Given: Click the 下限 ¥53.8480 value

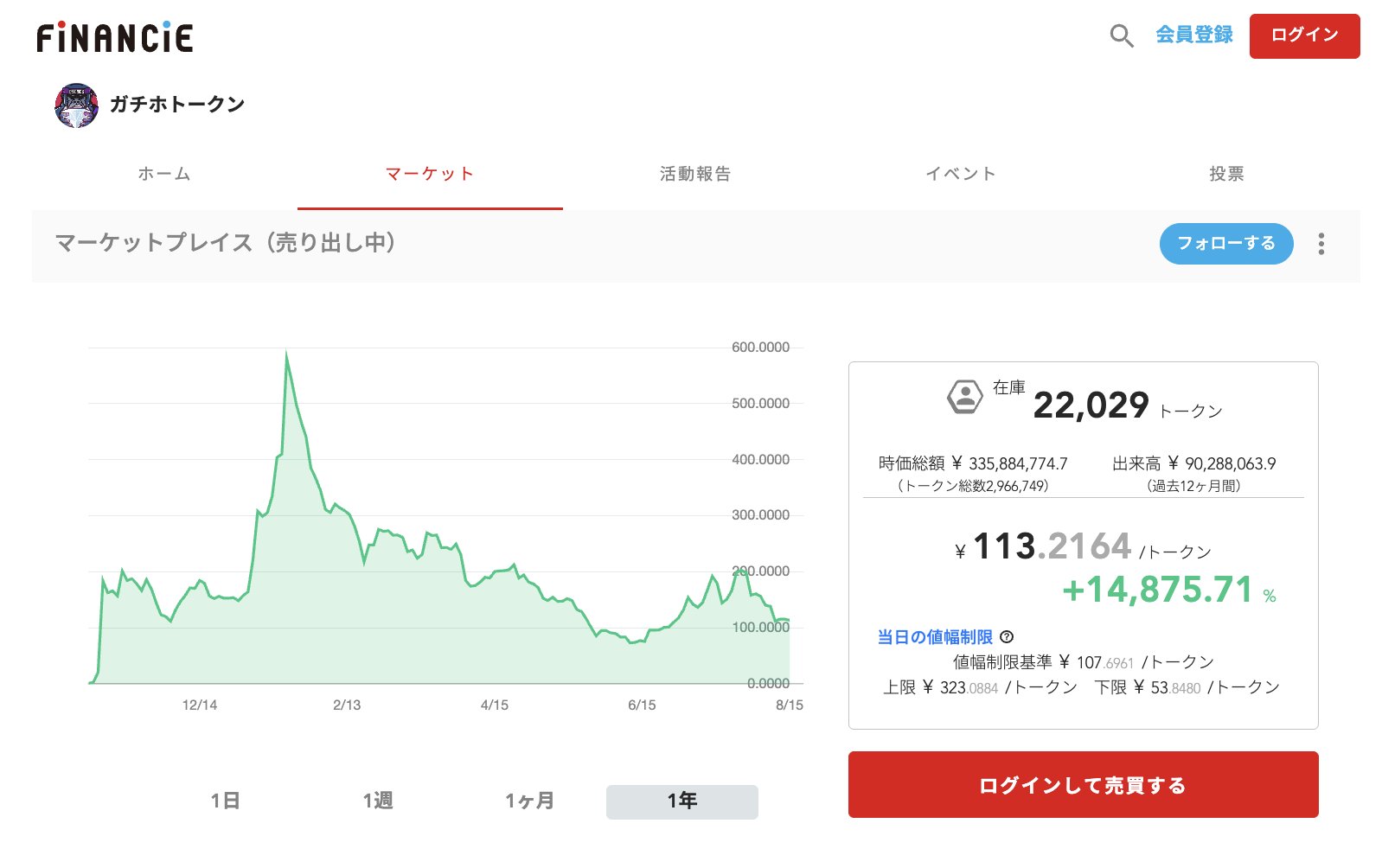Looking at the screenshot, I should coord(1187,687).
